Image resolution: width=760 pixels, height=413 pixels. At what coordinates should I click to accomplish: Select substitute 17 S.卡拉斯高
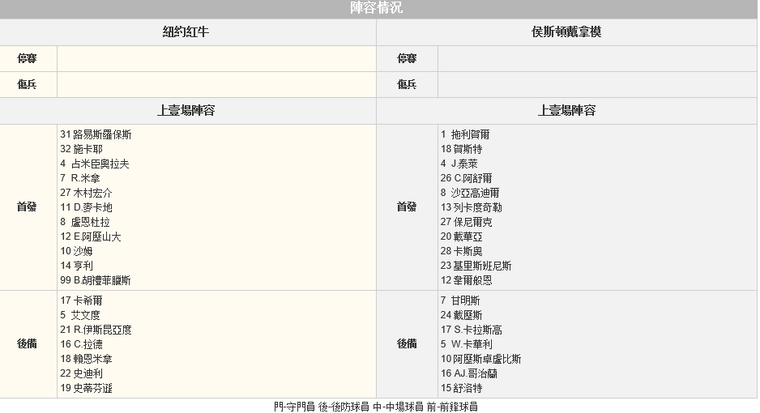(471, 330)
